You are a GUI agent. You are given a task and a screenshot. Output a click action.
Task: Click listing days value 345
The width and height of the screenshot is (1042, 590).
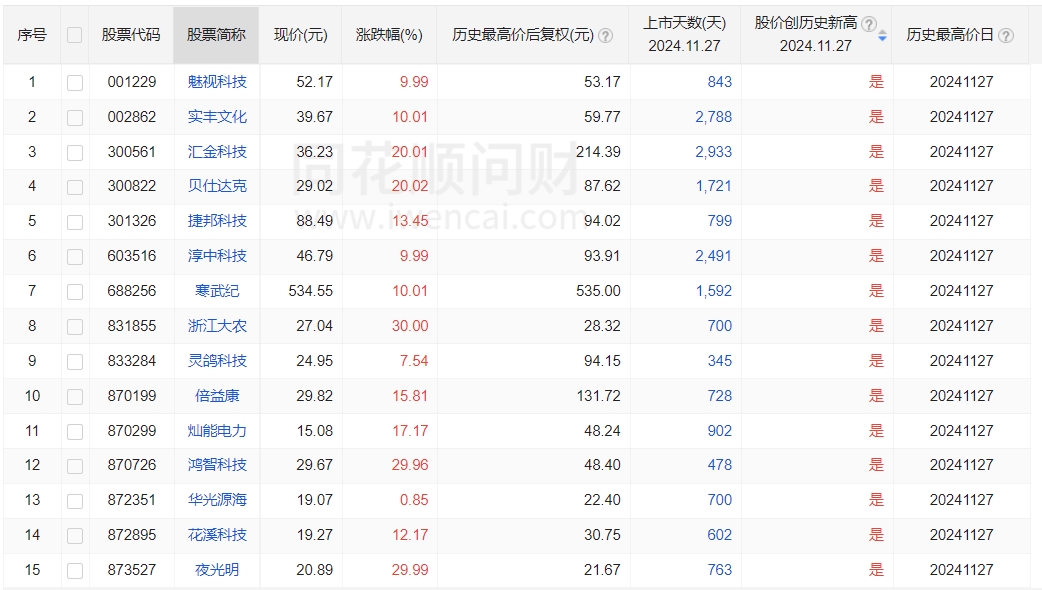tap(720, 361)
